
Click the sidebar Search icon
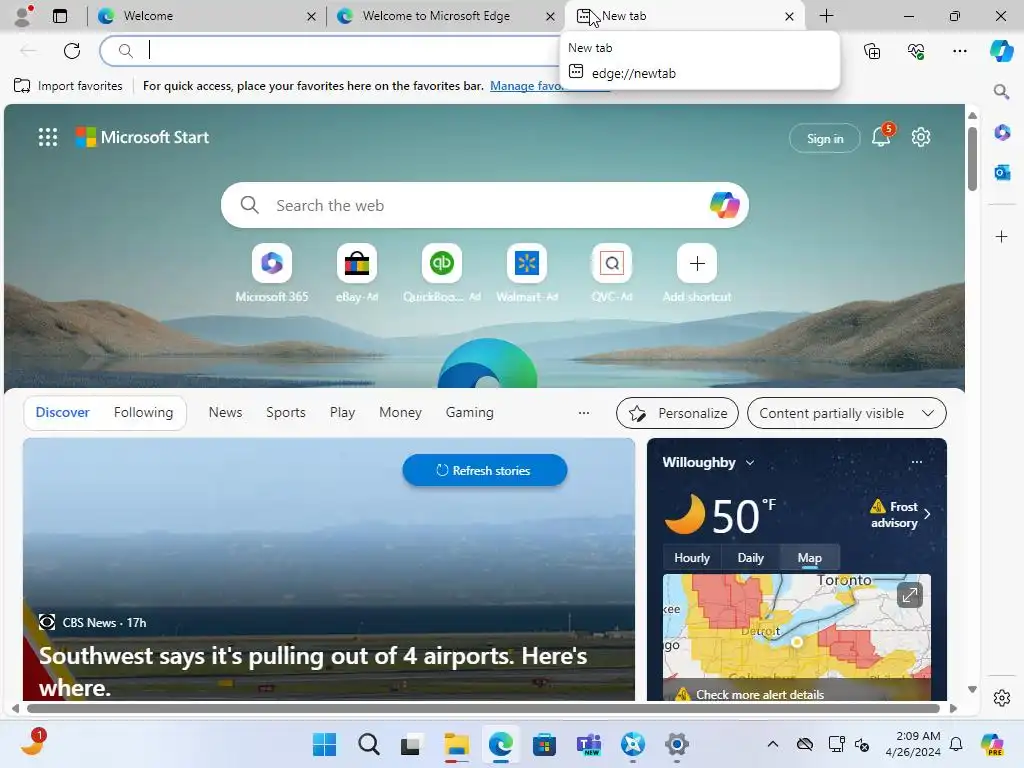pos(1001,91)
